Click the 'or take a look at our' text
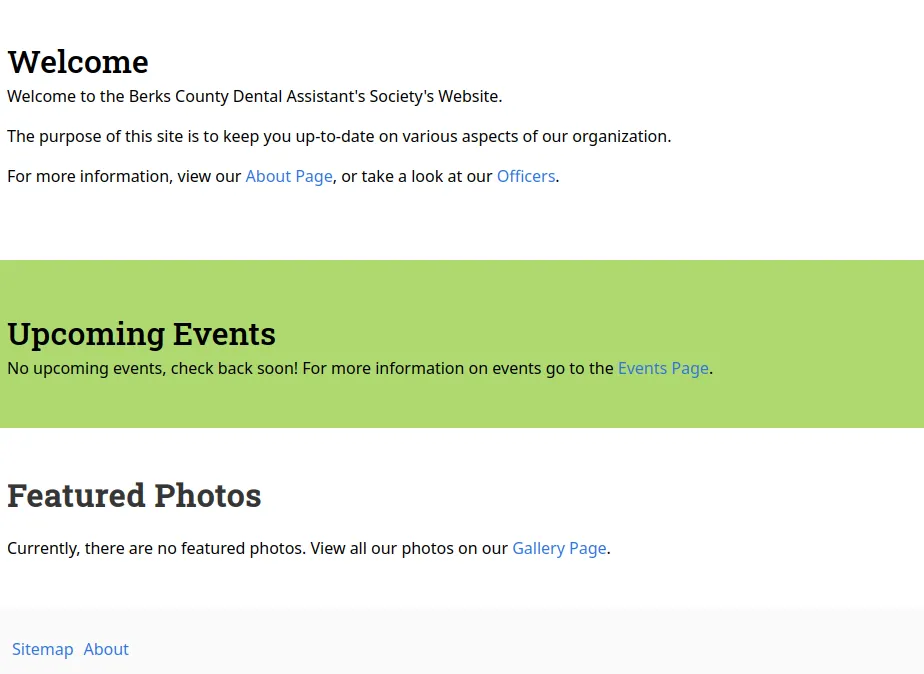924x674 pixels. pyautogui.click(x=417, y=177)
